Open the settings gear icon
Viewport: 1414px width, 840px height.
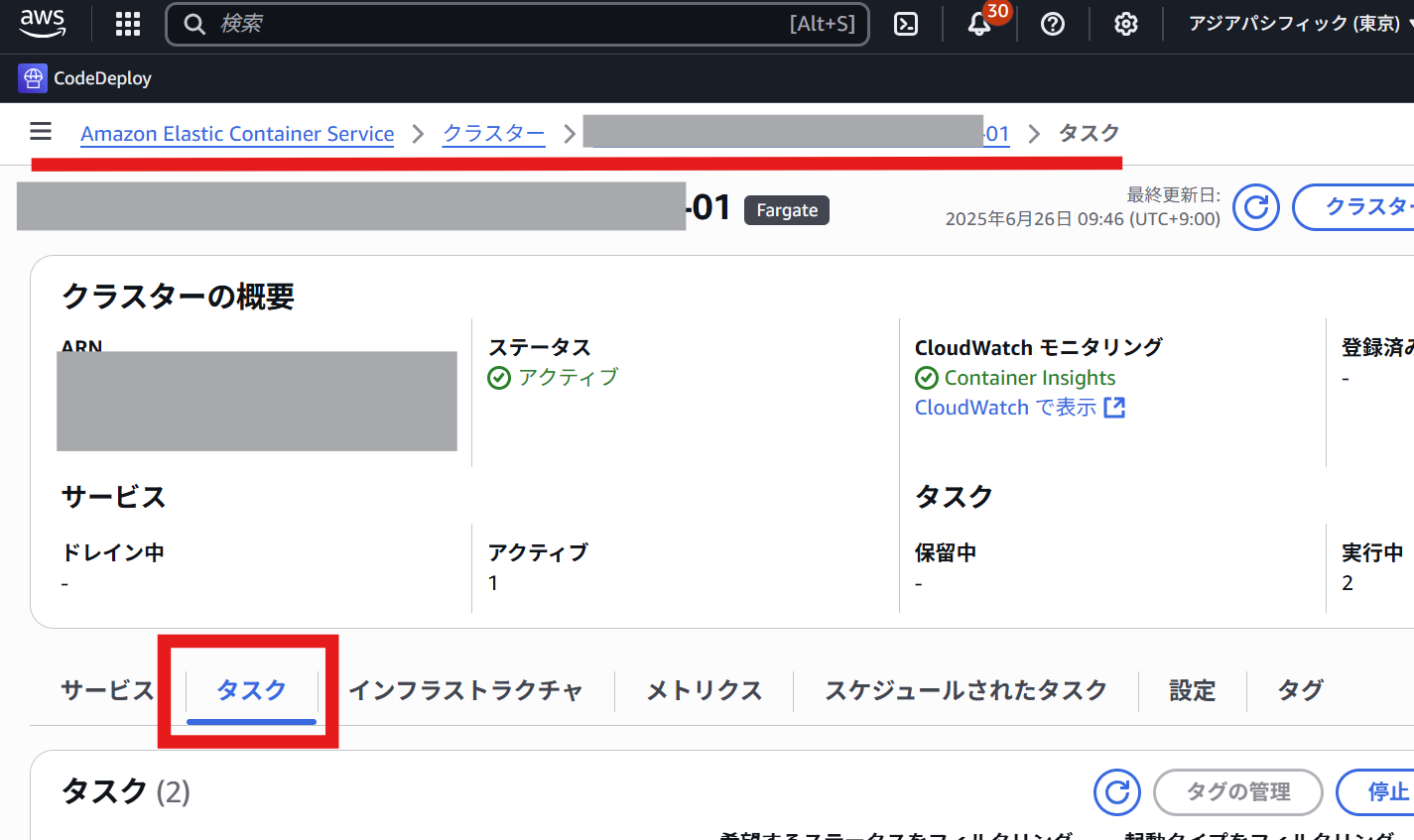(1126, 24)
